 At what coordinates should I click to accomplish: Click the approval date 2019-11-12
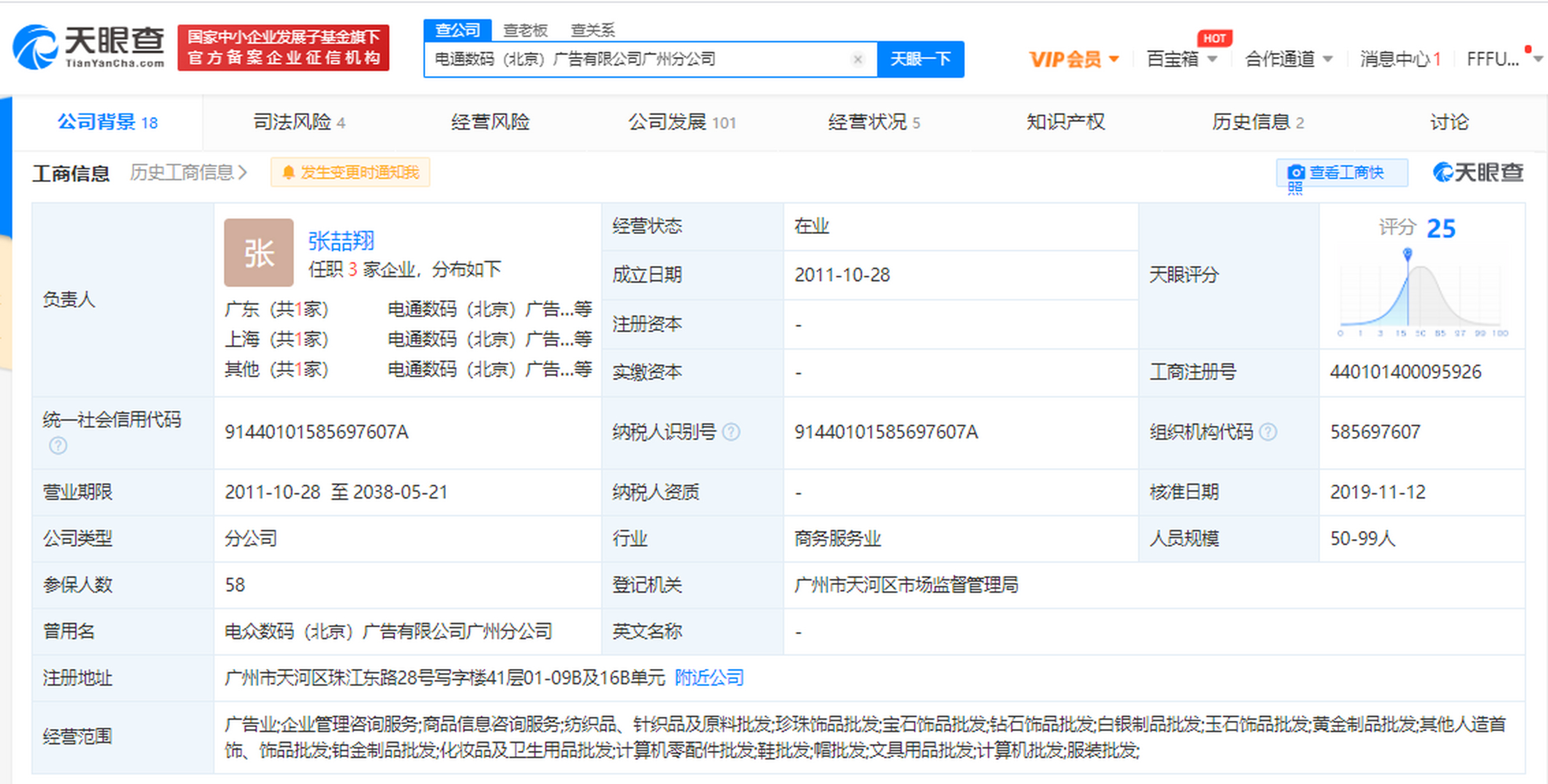1378,492
